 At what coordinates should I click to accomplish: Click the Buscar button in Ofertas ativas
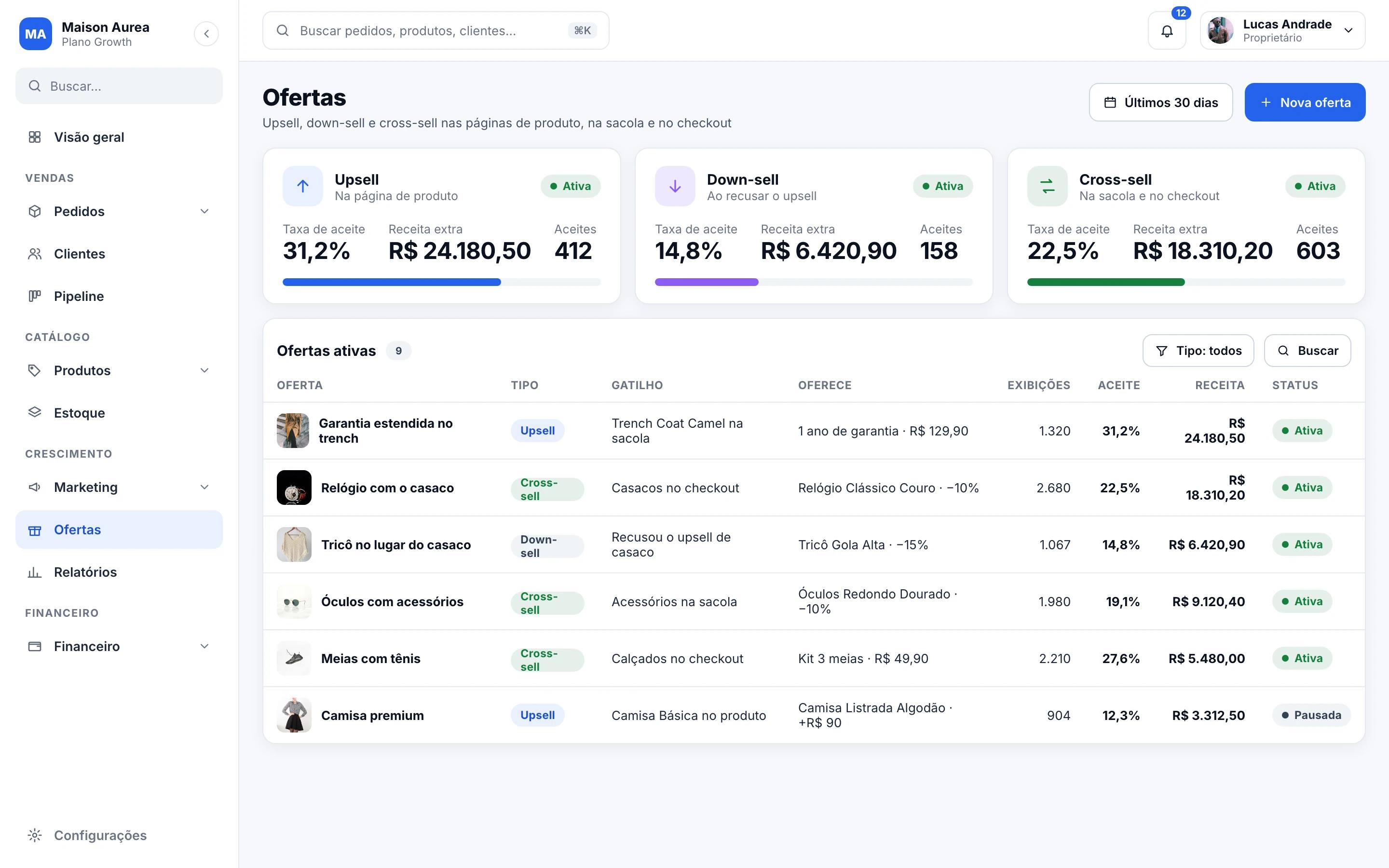pos(1307,351)
